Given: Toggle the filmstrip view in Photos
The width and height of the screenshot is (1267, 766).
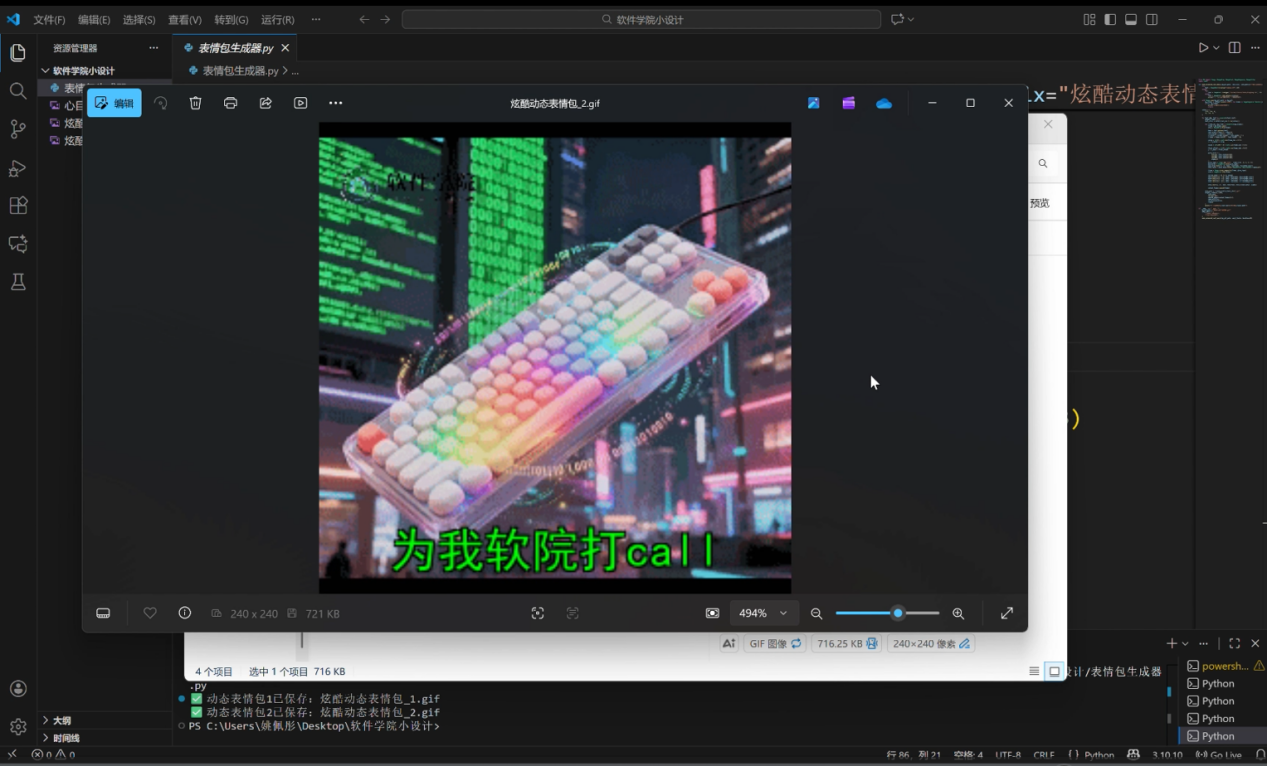Looking at the screenshot, I should [103, 613].
